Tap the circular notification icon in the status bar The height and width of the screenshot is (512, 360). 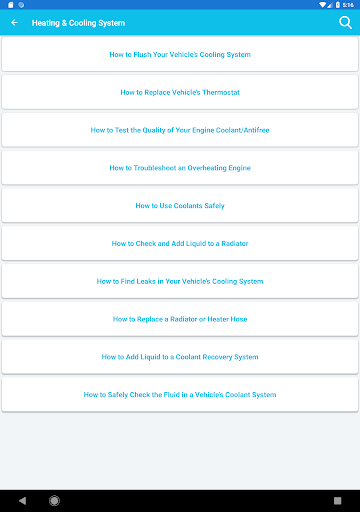[x=21, y=5]
